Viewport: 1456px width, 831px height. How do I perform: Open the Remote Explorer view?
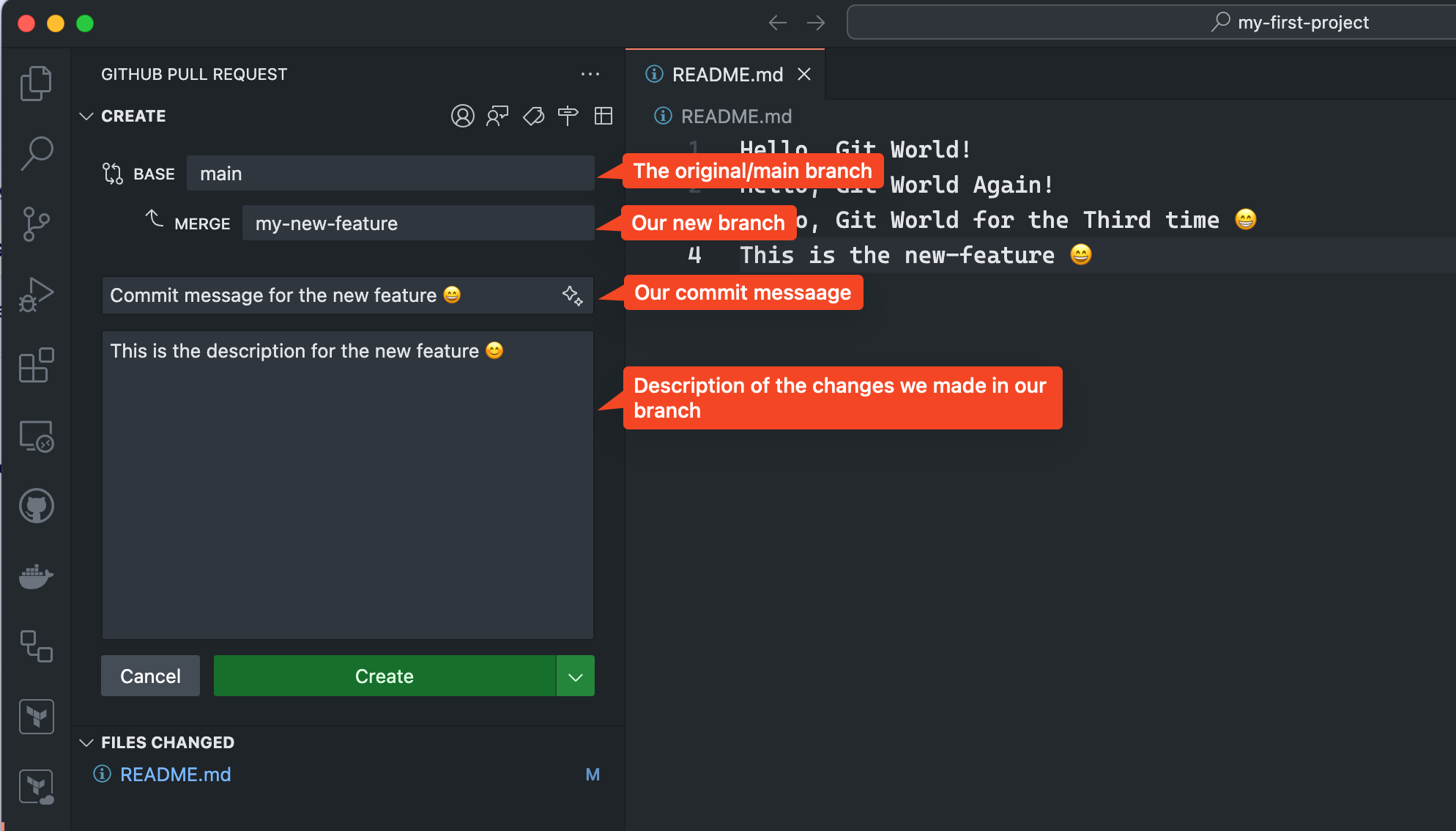tap(36, 436)
